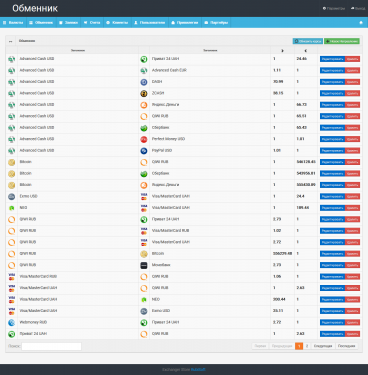This screenshot has width=368, height=375.
Task: Click the Webmoney RUB globe icon
Action: coord(12,323)
